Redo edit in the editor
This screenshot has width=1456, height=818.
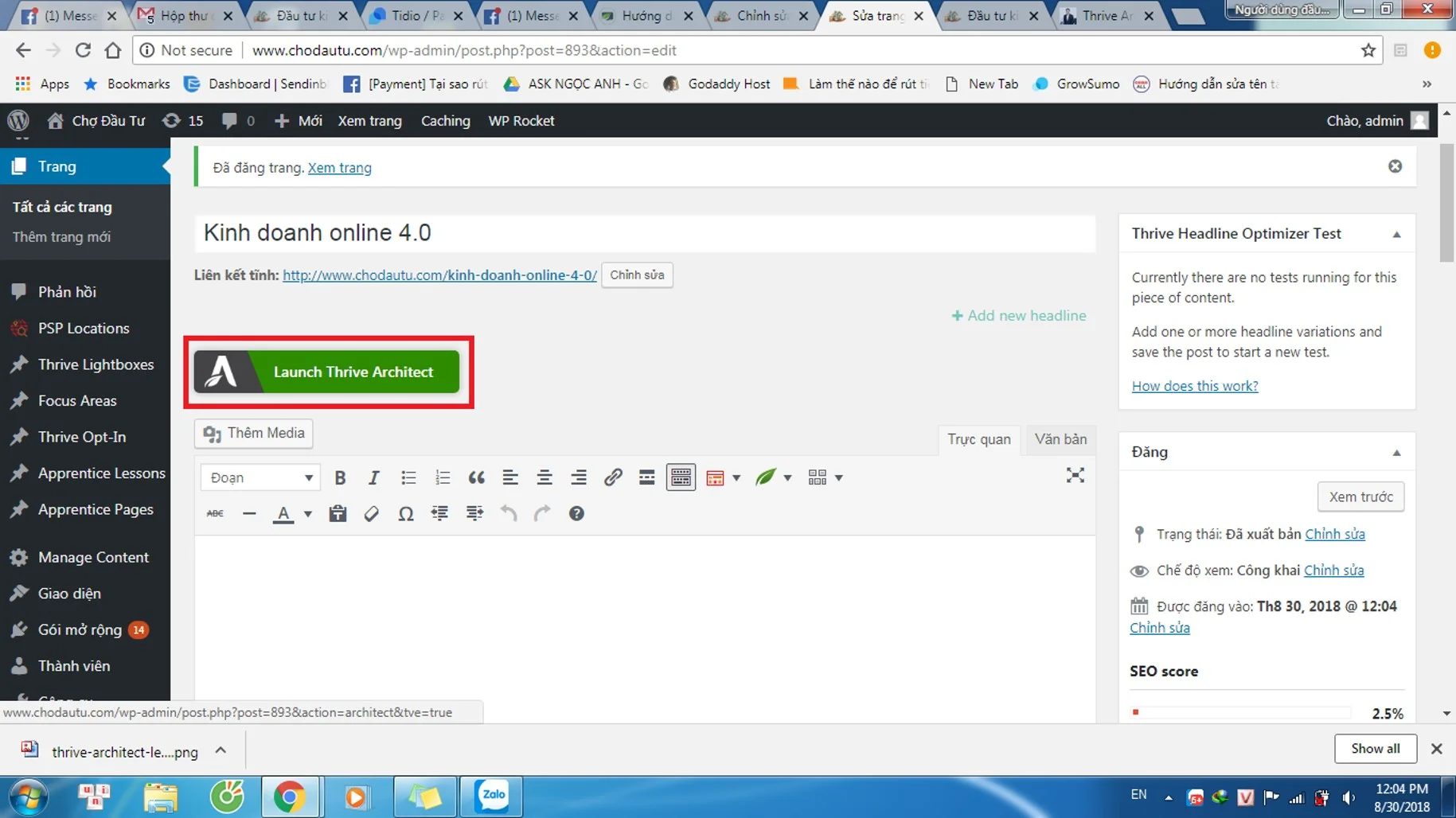542,513
